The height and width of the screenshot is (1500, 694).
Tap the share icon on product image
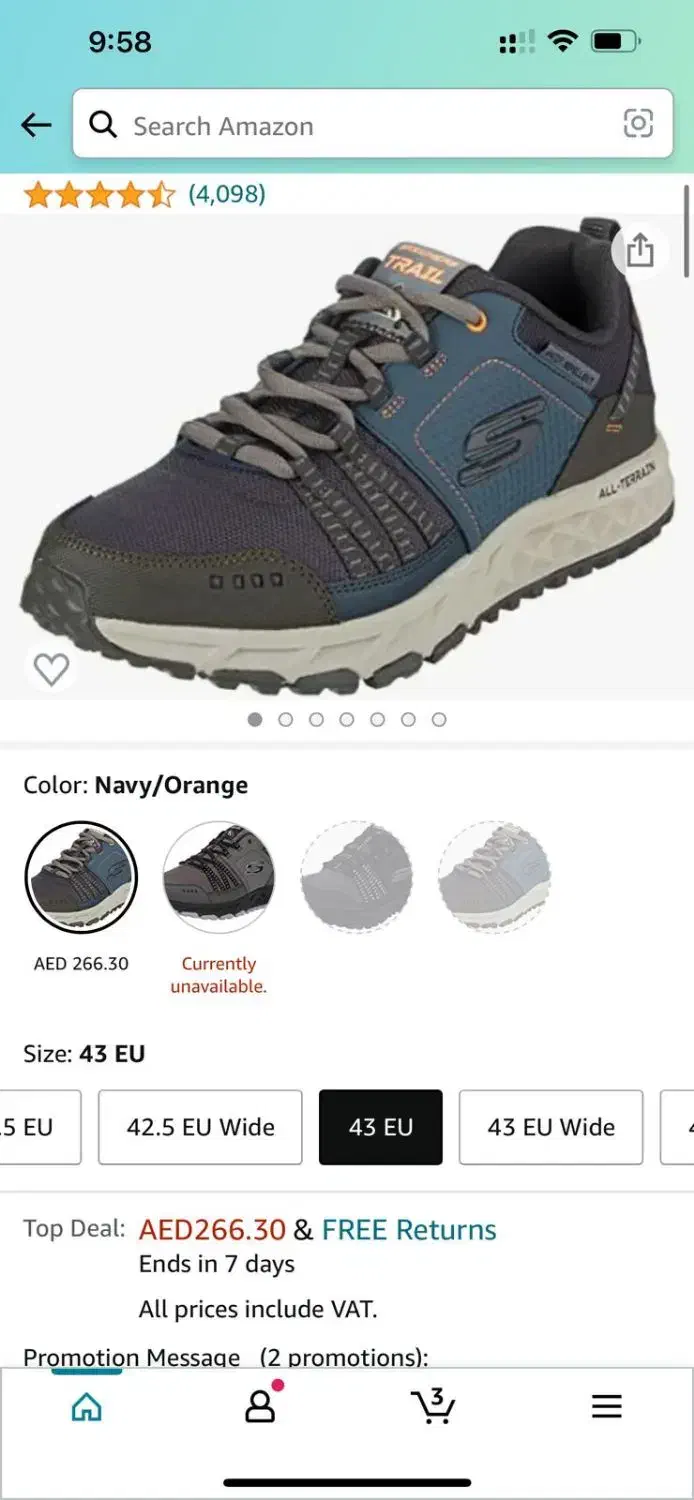[x=640, y=250]
